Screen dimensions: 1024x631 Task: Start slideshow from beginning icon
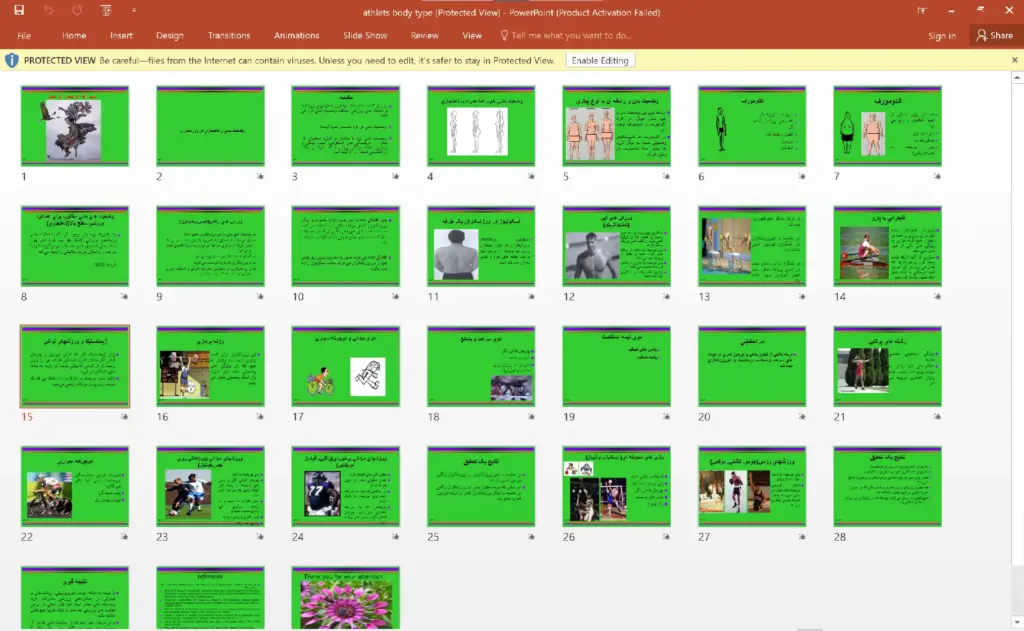(107, 11)
